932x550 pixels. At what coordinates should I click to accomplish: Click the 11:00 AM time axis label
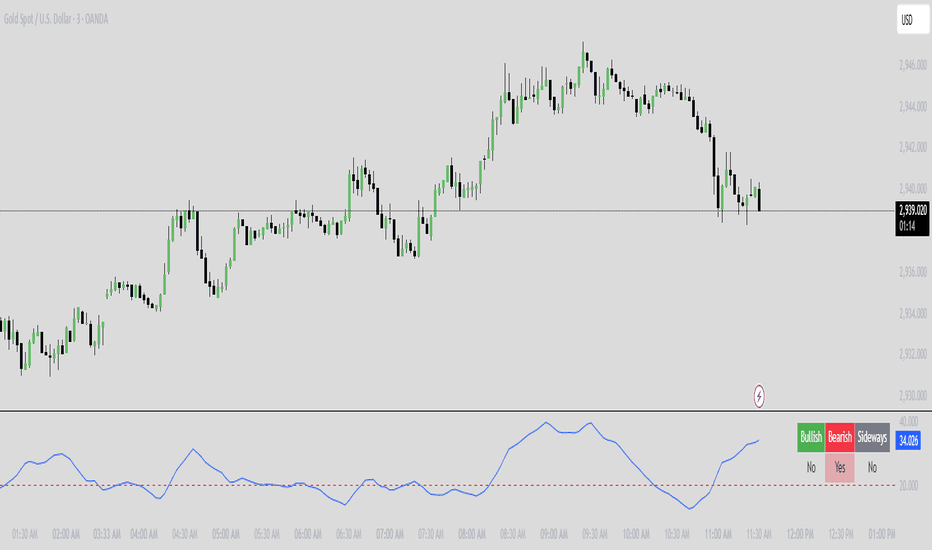(718, 534)
